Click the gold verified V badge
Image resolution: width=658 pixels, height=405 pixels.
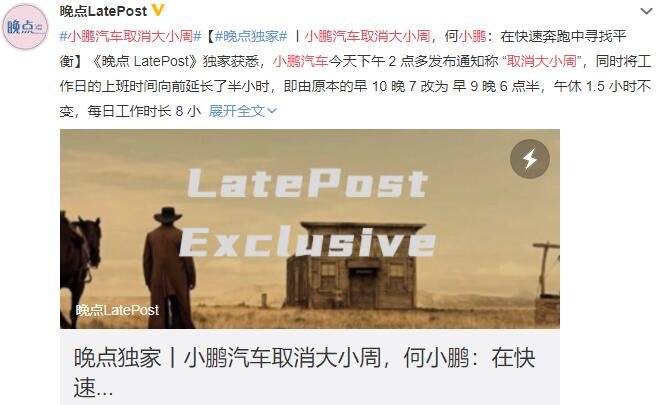pos(158,10)
